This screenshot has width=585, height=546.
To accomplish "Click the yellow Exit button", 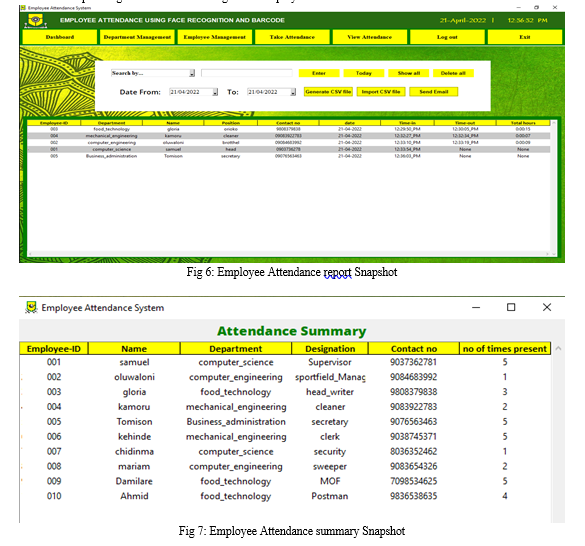I will coord(525,37).
